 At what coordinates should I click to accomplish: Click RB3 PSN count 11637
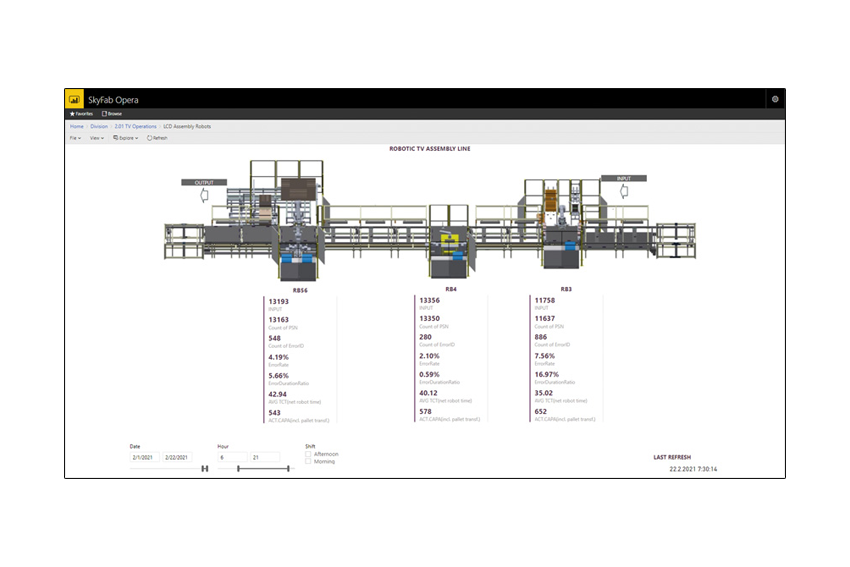[x=545, y=319]
